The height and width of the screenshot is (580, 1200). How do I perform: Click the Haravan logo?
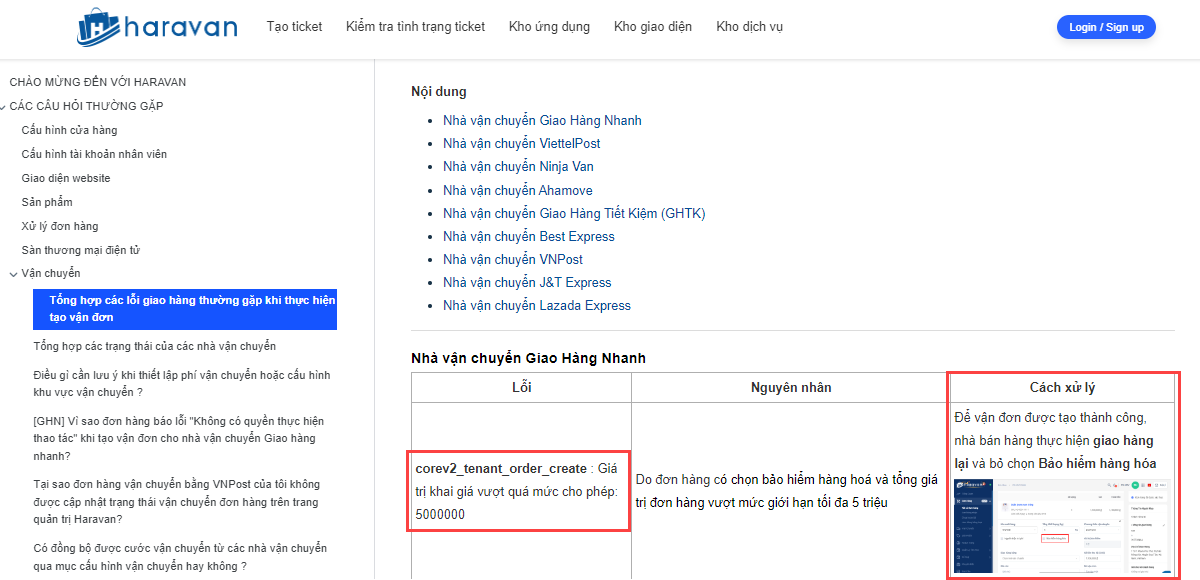click(x=157, y=27)
